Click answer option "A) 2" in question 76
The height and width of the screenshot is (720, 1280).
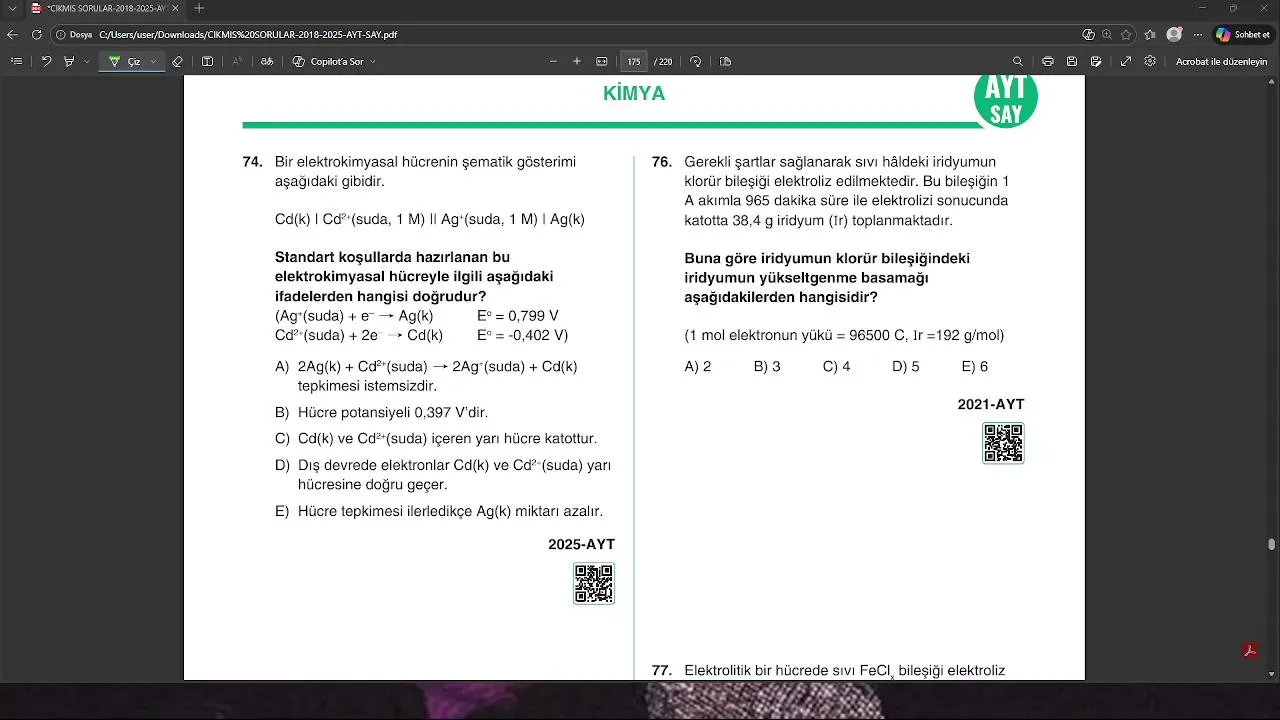tap(698, 367)
